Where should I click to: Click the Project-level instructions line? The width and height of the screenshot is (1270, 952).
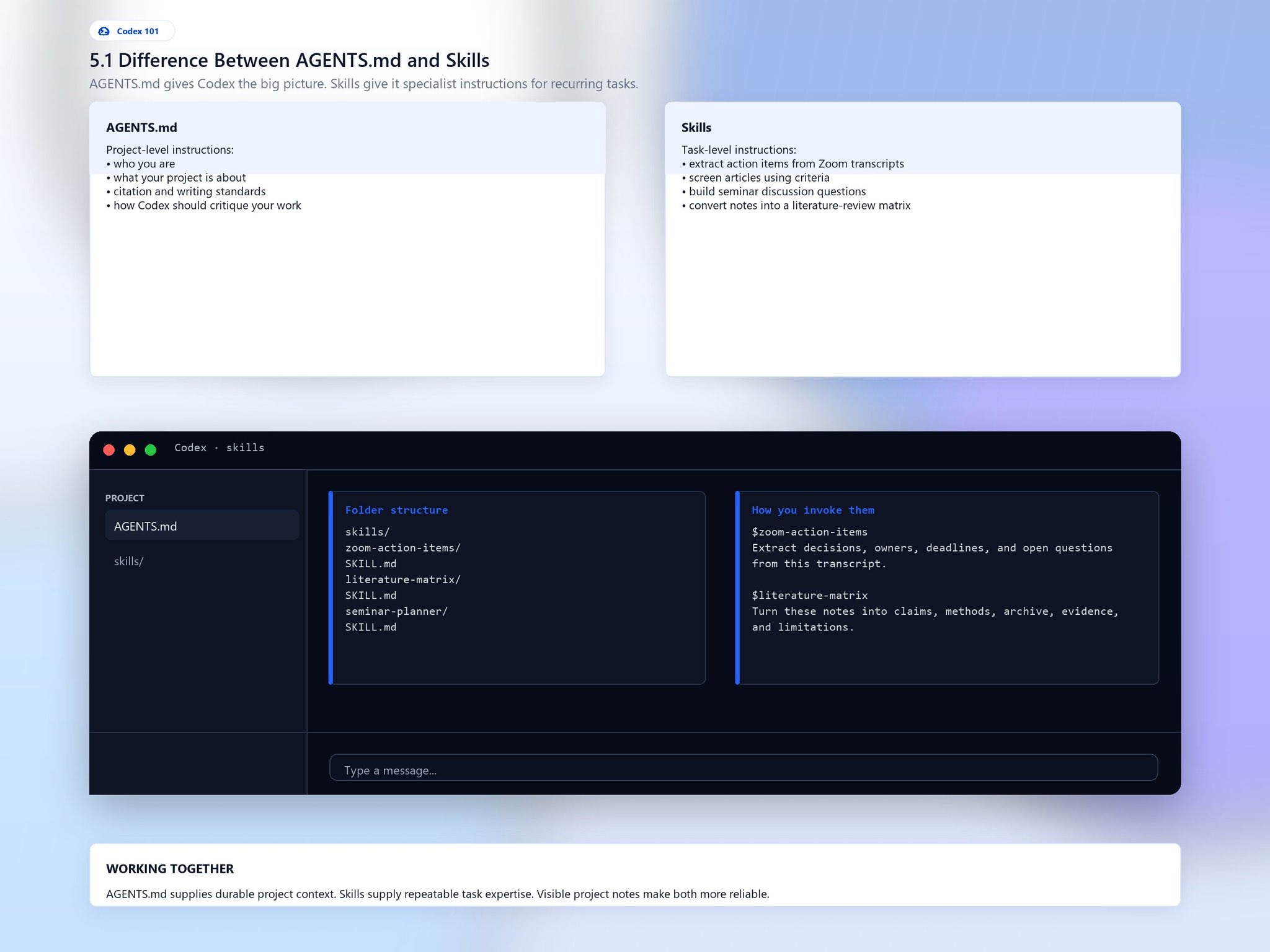click(170, 150)
